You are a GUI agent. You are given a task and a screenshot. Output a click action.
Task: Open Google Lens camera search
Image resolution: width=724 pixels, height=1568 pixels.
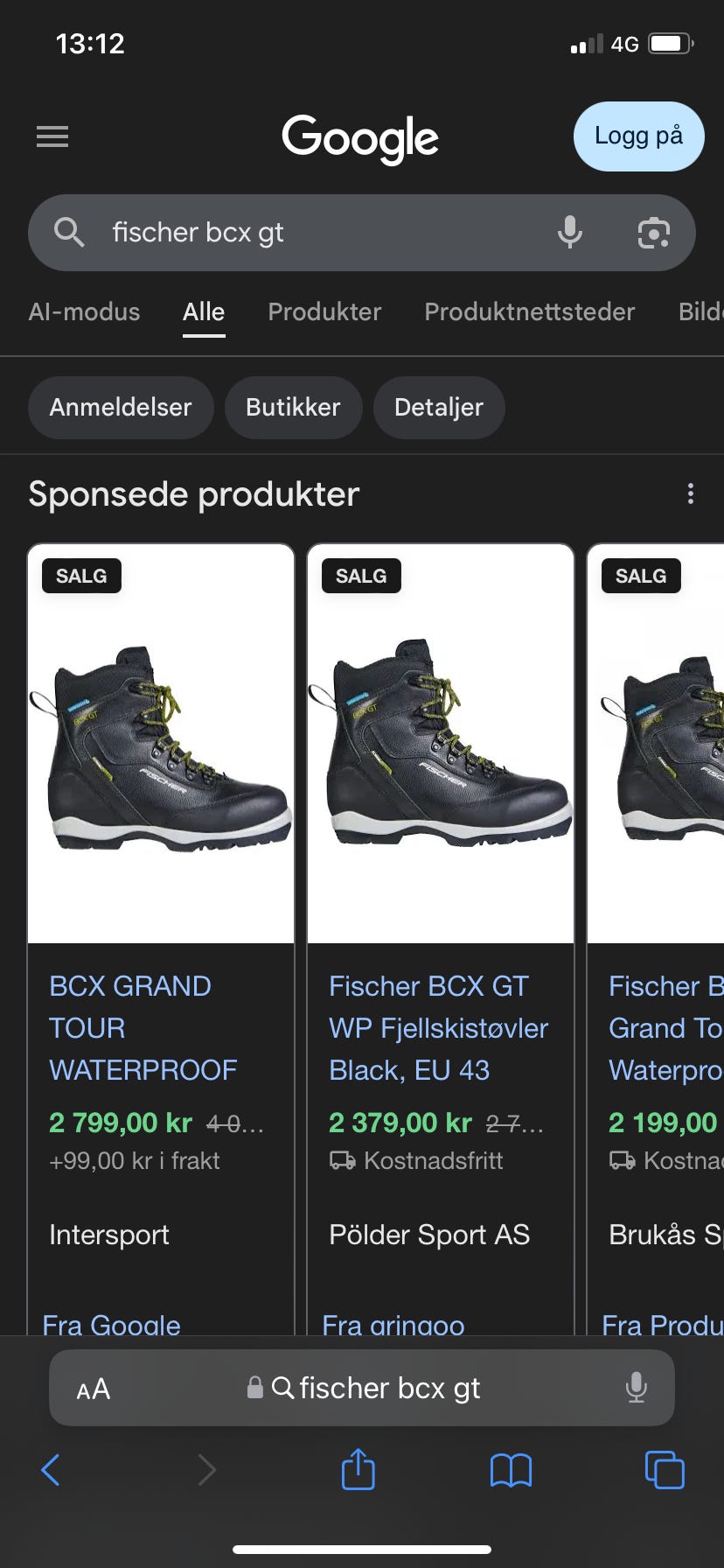[653, 233]
